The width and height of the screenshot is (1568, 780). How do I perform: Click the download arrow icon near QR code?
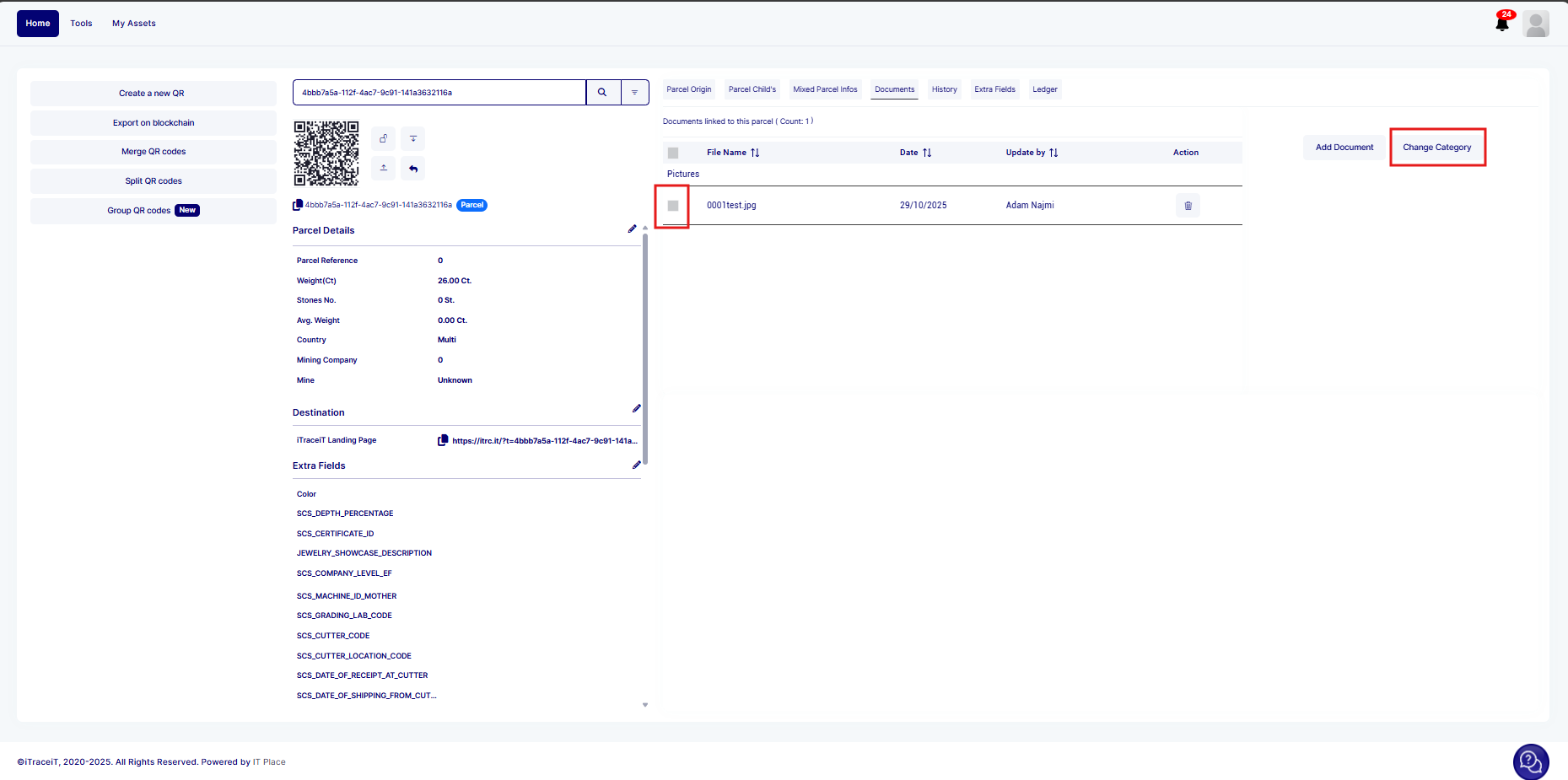[413, 138]
